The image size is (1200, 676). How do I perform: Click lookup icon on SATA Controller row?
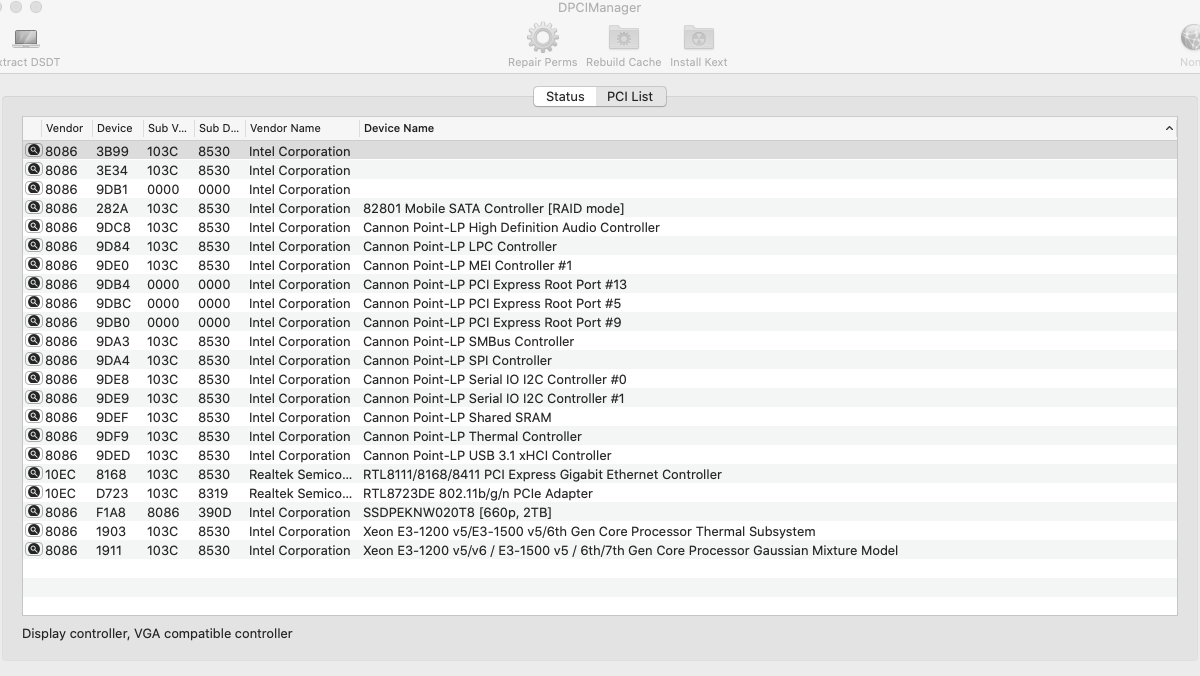click(x=34, y=207)
